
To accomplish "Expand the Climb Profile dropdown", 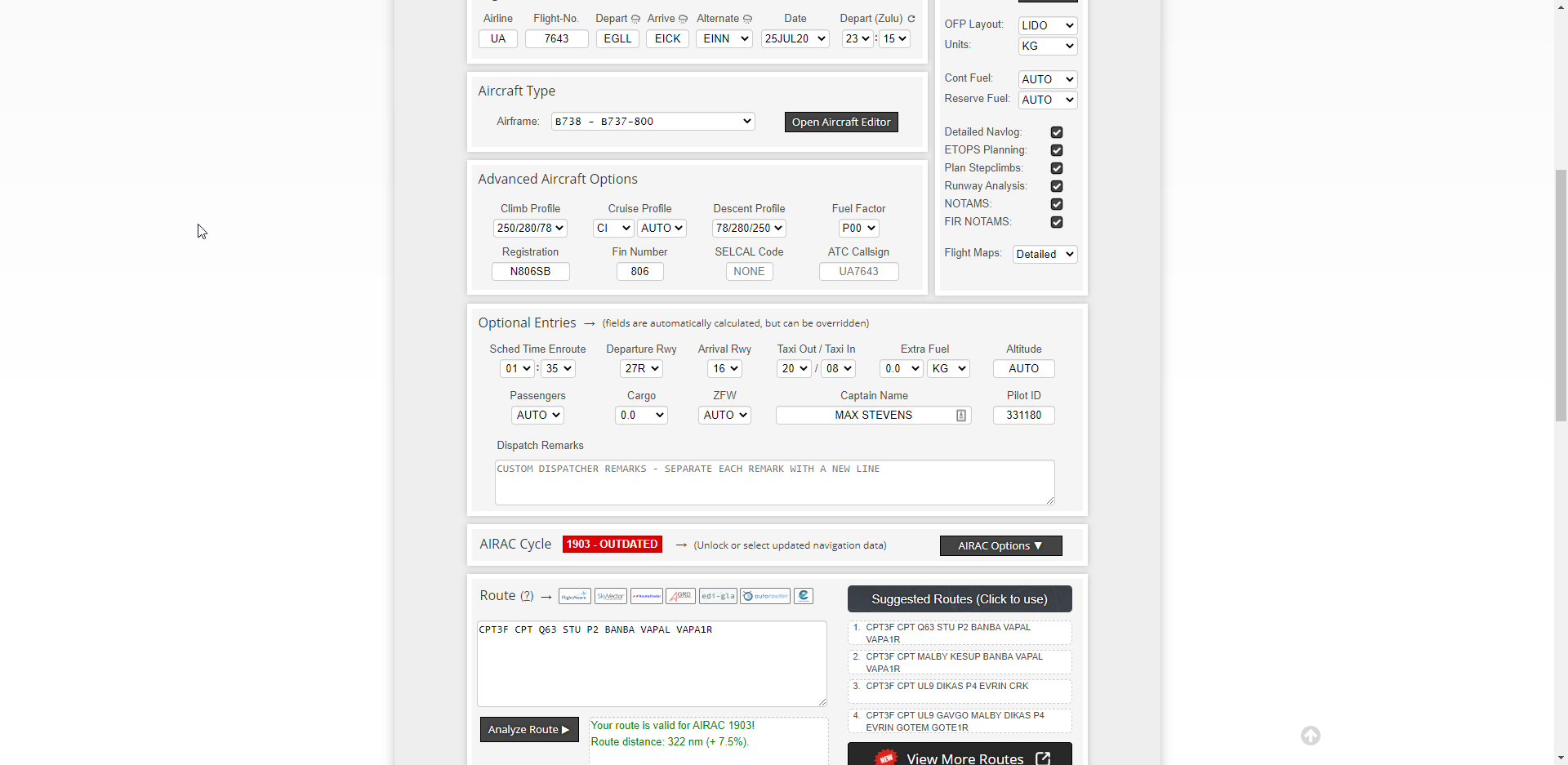I will pyautogui.click(x=530, y=229).
